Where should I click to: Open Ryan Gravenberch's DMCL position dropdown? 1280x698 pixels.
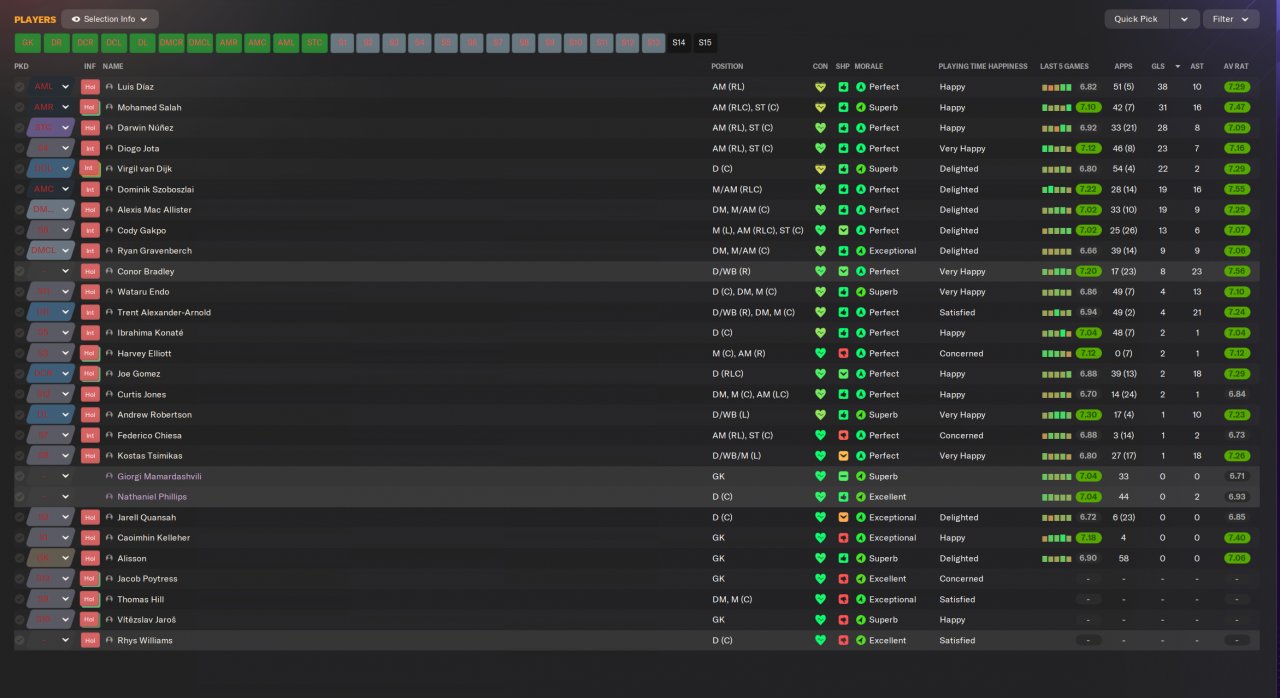[x=52, y=251]
